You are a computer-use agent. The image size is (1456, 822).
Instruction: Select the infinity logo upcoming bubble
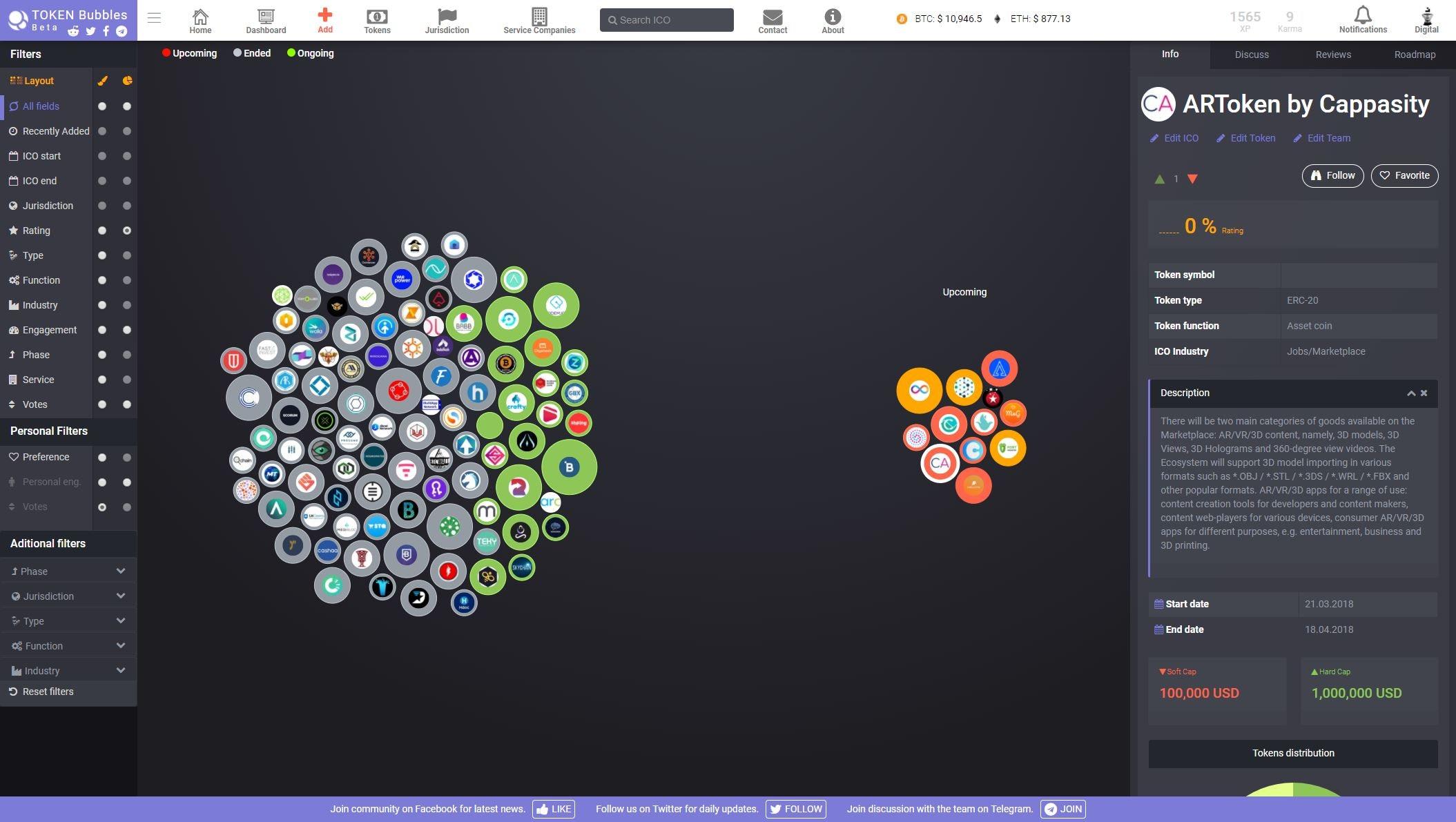coord(919,391)
